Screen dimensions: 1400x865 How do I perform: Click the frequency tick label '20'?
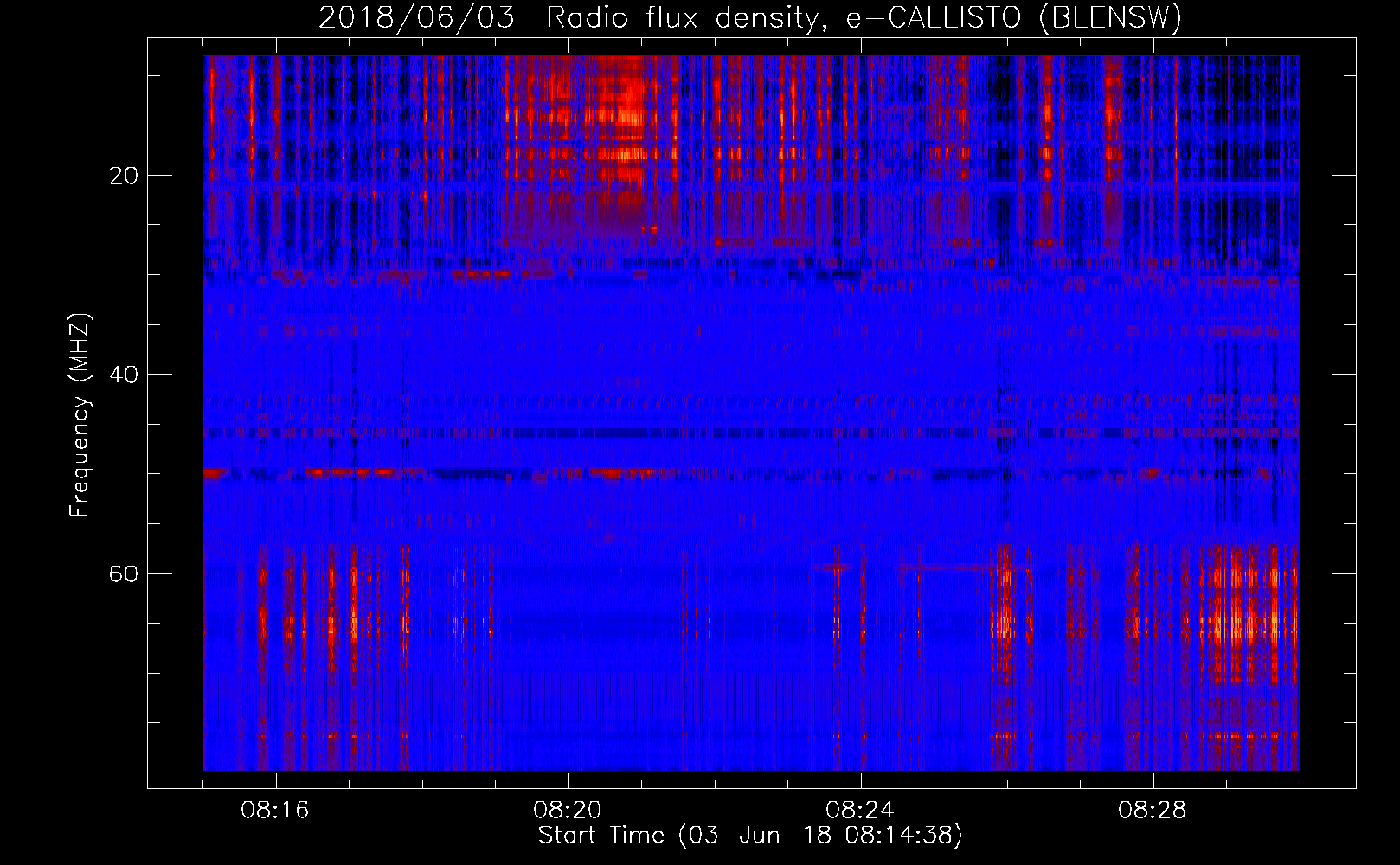pos(124,176)
